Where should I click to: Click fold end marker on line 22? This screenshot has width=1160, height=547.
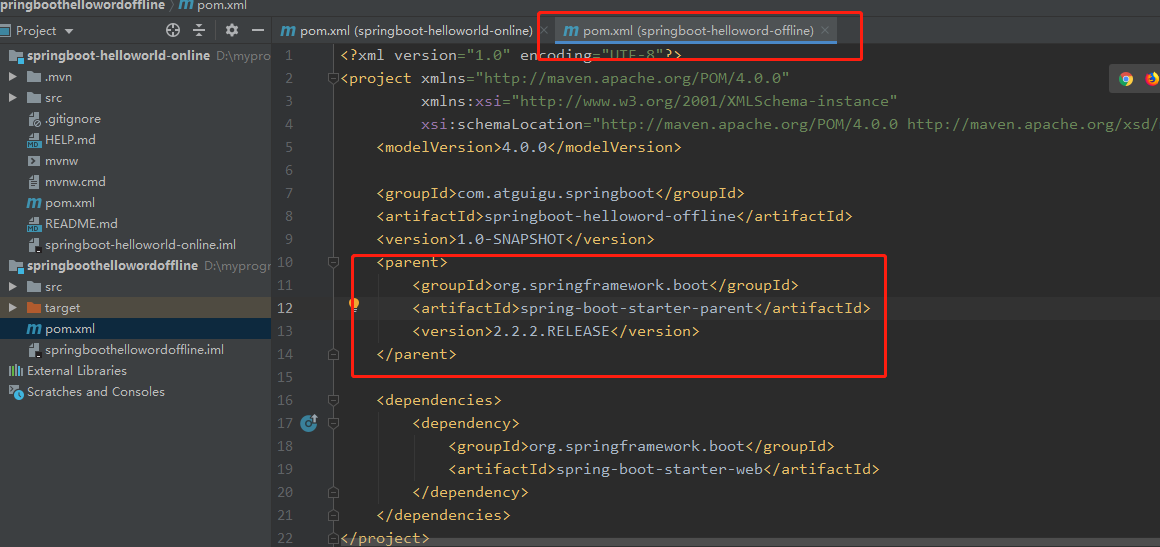coord(333,537)
